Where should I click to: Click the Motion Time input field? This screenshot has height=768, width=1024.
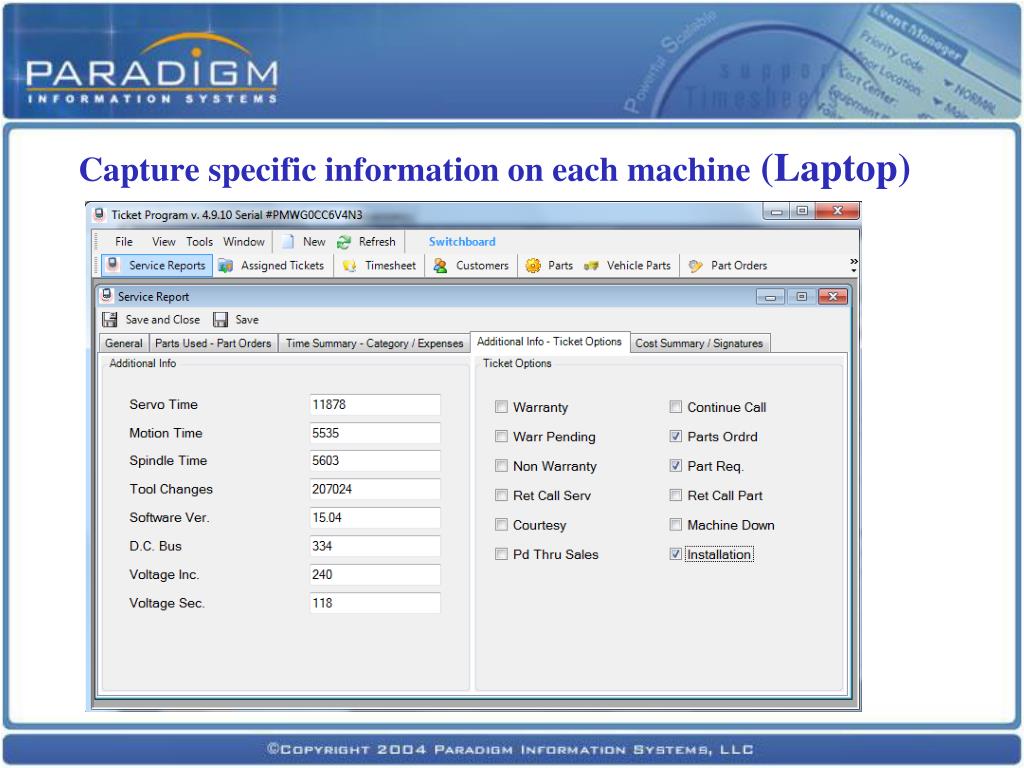click(x=375, y=433)
